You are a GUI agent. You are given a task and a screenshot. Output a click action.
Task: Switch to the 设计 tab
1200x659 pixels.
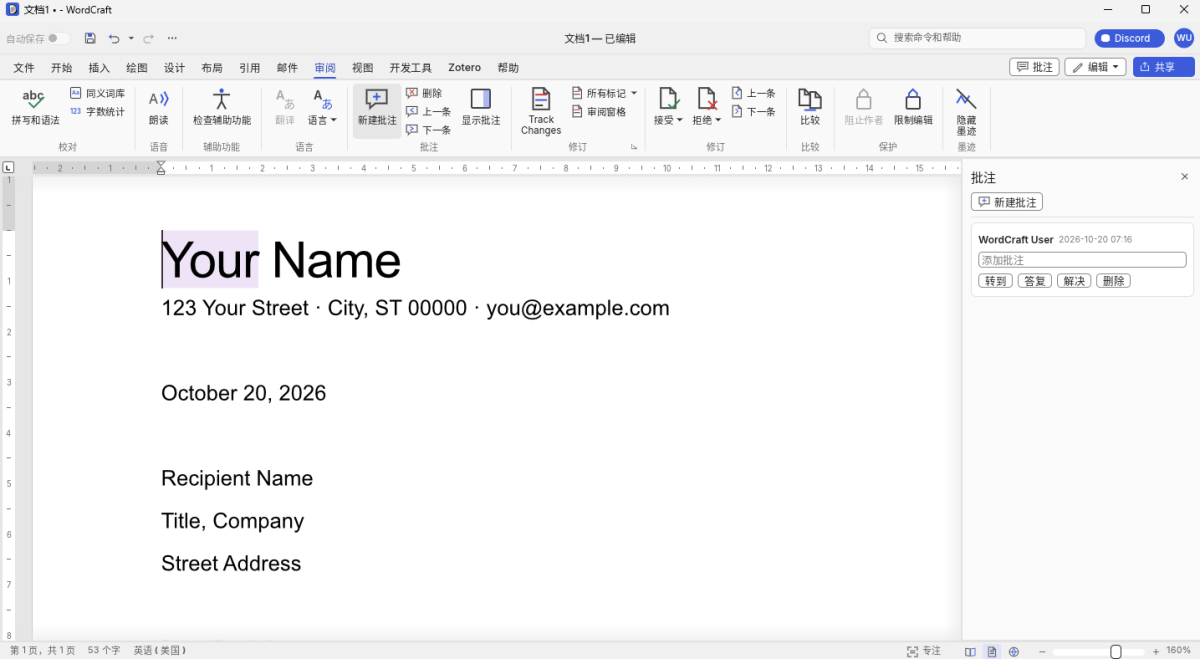174,68
